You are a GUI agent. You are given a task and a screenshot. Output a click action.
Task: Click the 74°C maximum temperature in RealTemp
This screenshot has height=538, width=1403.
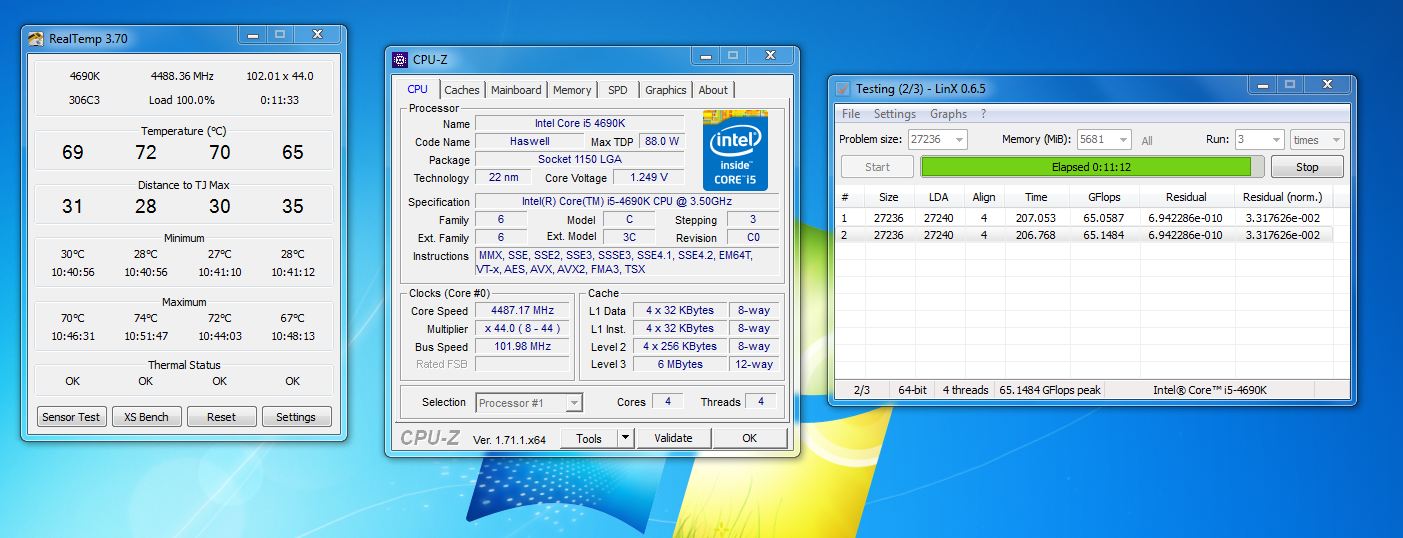click(x=146, y=318)
